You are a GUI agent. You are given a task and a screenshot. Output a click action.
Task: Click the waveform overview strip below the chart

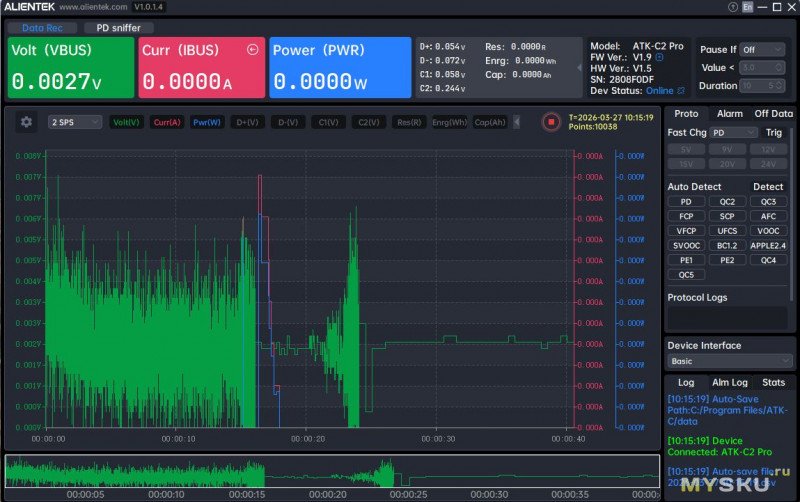click(x=332, y=471)
